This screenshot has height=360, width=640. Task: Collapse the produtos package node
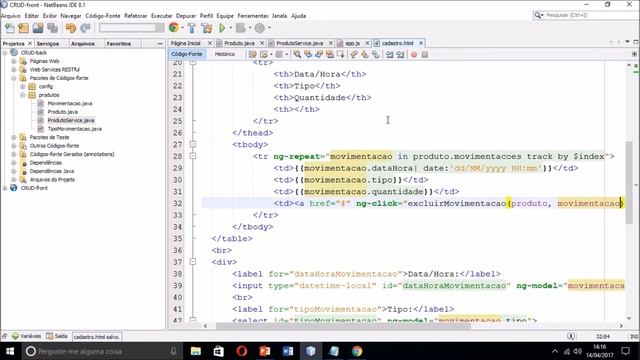23,95
